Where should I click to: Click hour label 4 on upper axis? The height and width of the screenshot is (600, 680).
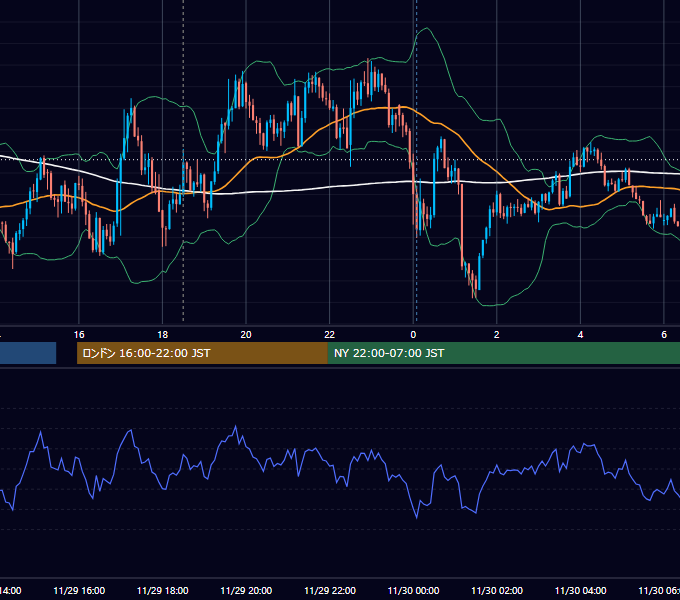(x=580, y=335)
